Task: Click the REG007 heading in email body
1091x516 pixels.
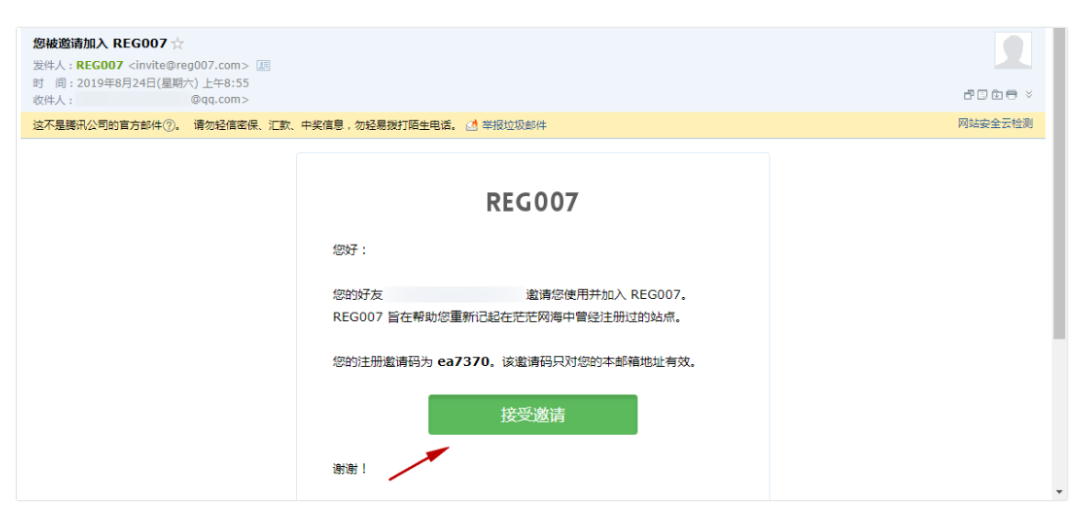Action: (x=532, y=202)
